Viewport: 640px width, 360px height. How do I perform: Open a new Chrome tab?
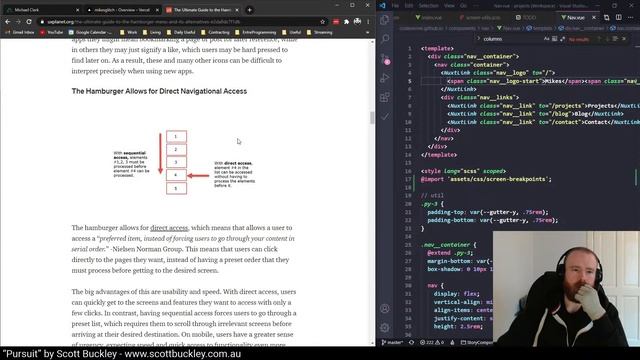(x=249, y=10)
